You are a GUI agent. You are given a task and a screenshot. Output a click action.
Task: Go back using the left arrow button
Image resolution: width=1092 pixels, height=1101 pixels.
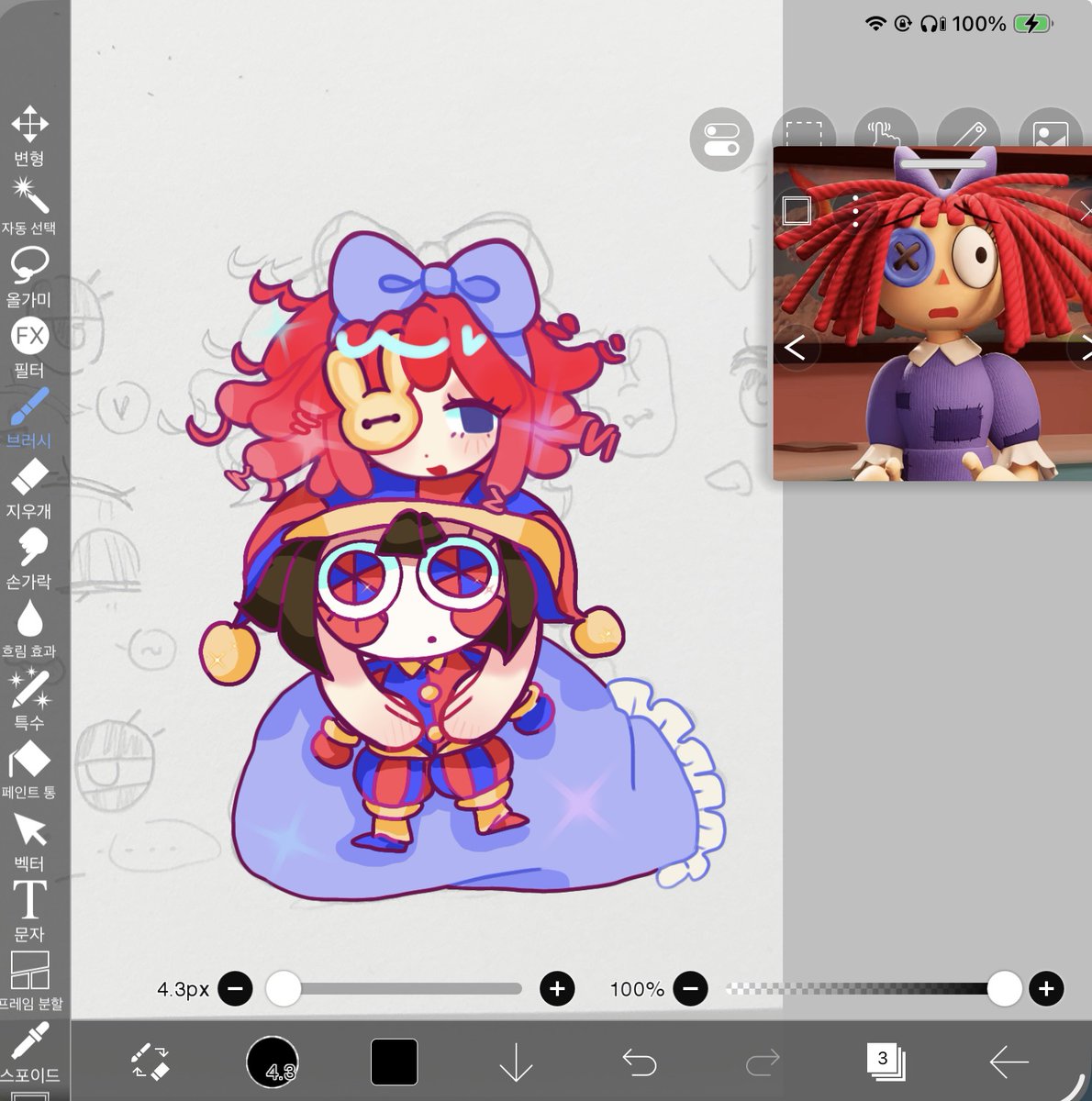point(1008,1062)
